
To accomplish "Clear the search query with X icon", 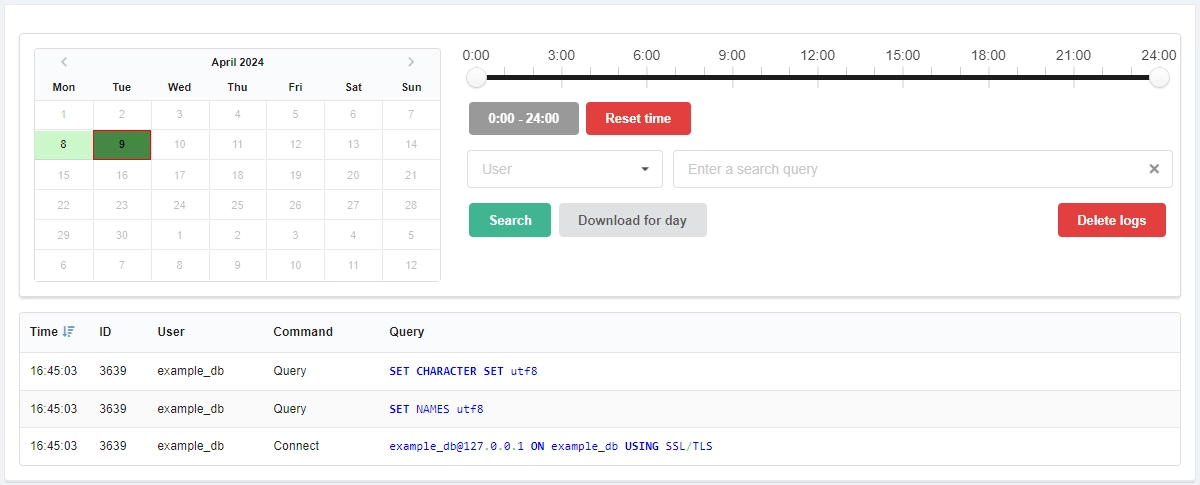I will point(1153,169).
